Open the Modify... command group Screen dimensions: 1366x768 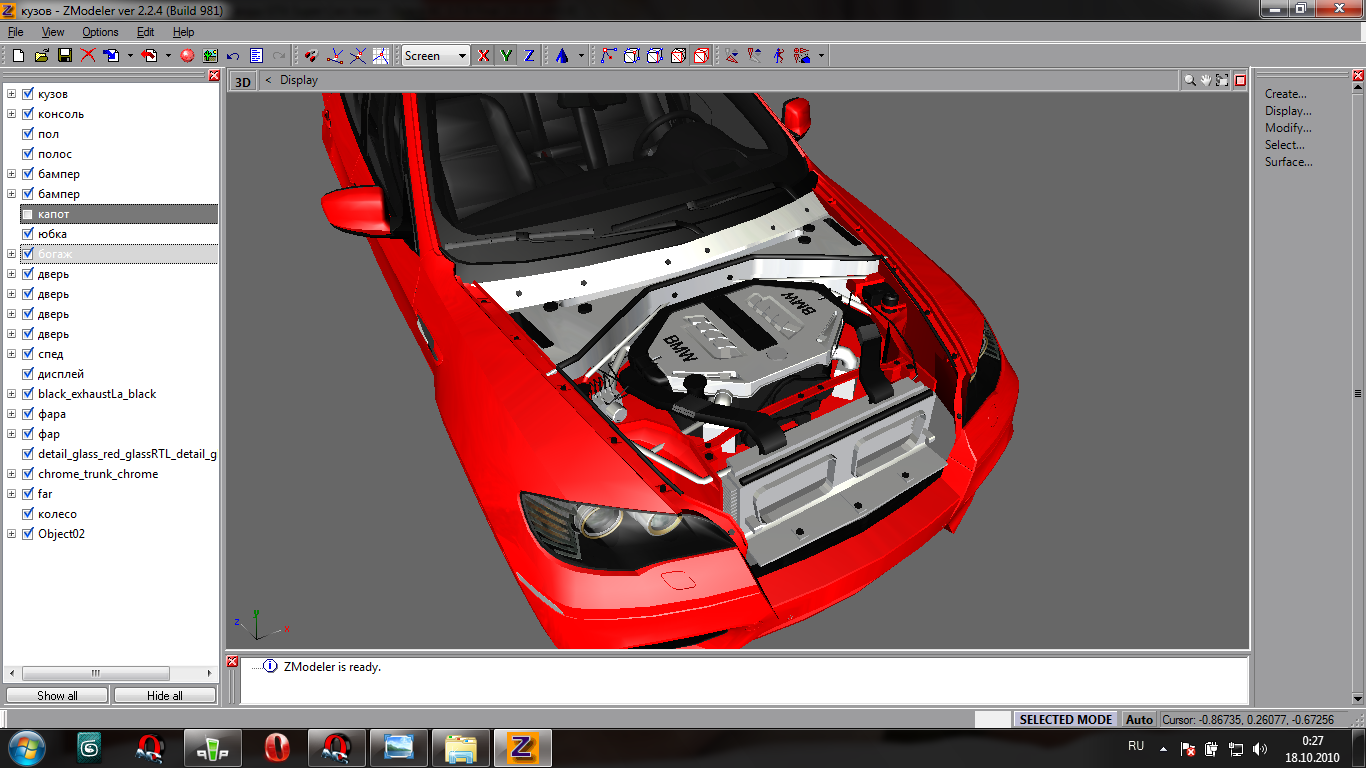pos(1288,128)
